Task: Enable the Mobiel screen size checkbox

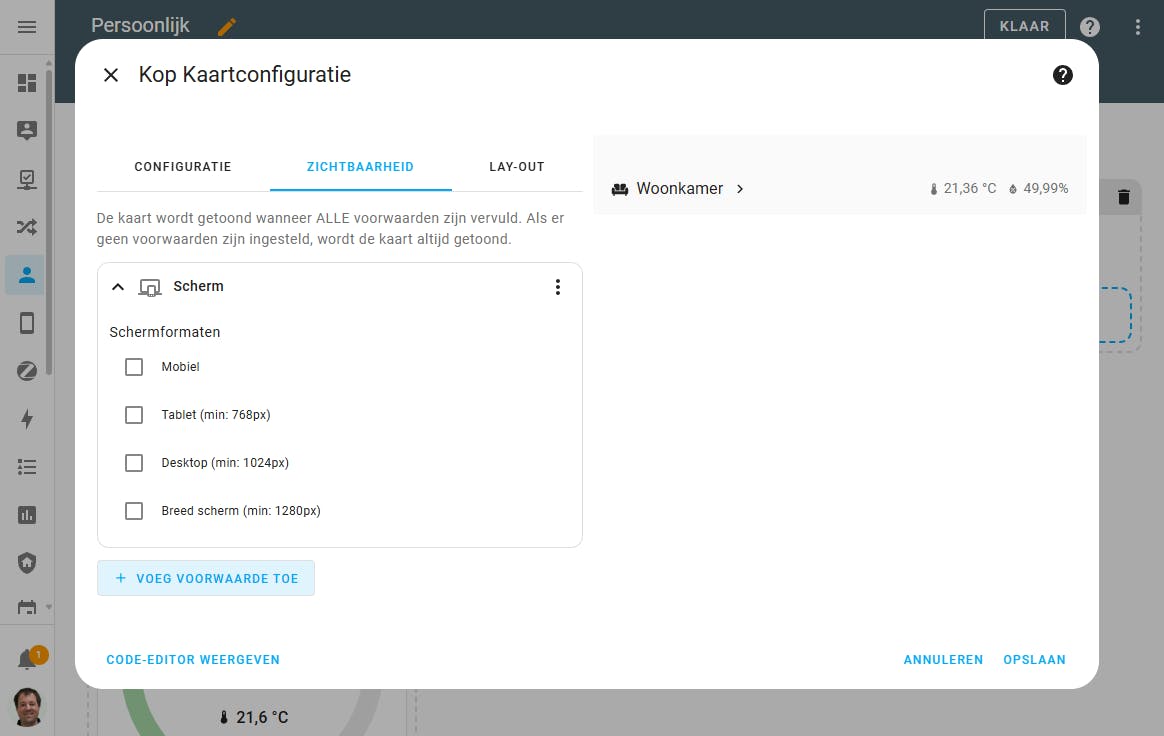Action: [x=134, y=367]
